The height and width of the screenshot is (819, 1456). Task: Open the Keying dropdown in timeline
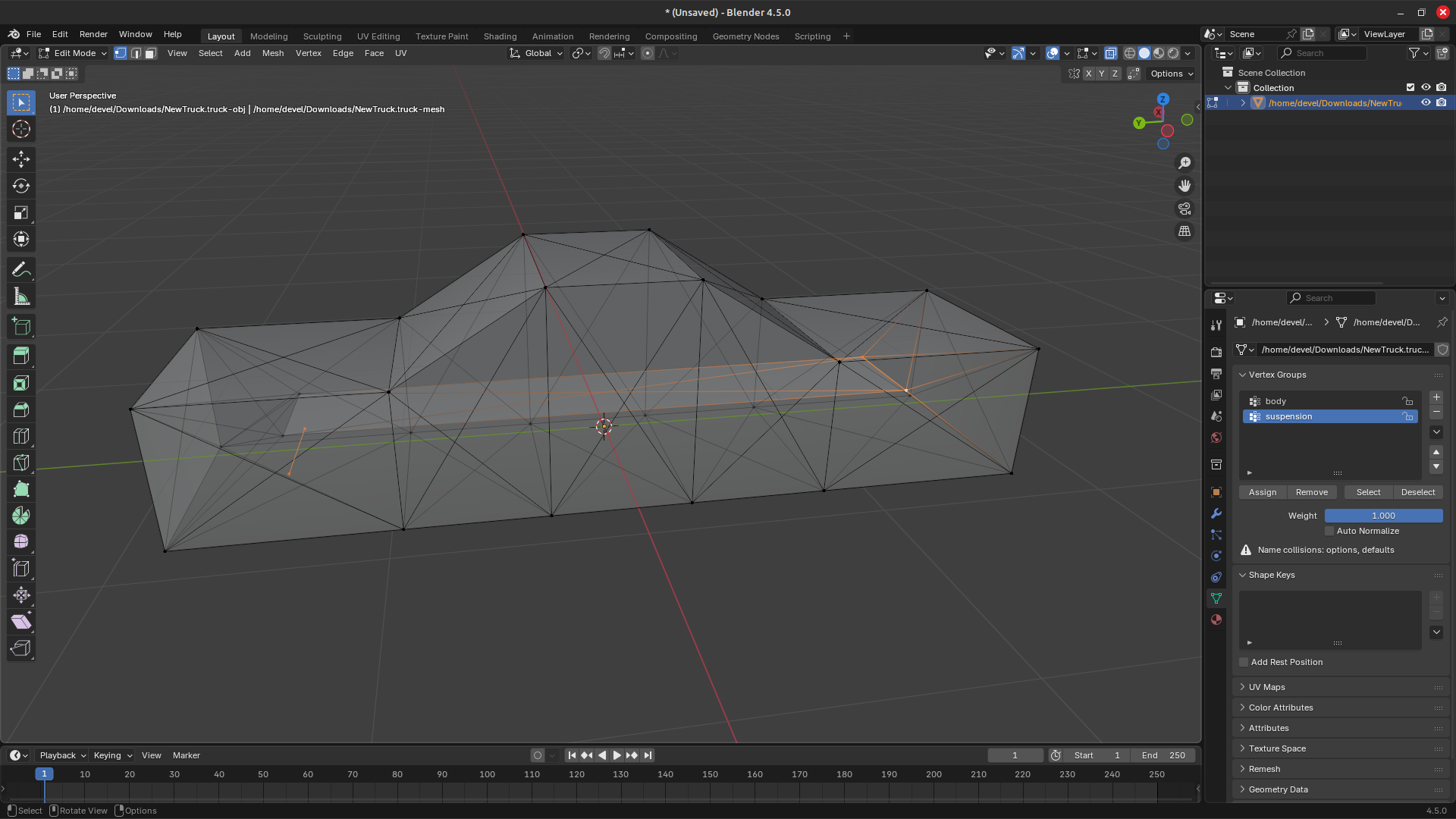[x=112, y=755]
